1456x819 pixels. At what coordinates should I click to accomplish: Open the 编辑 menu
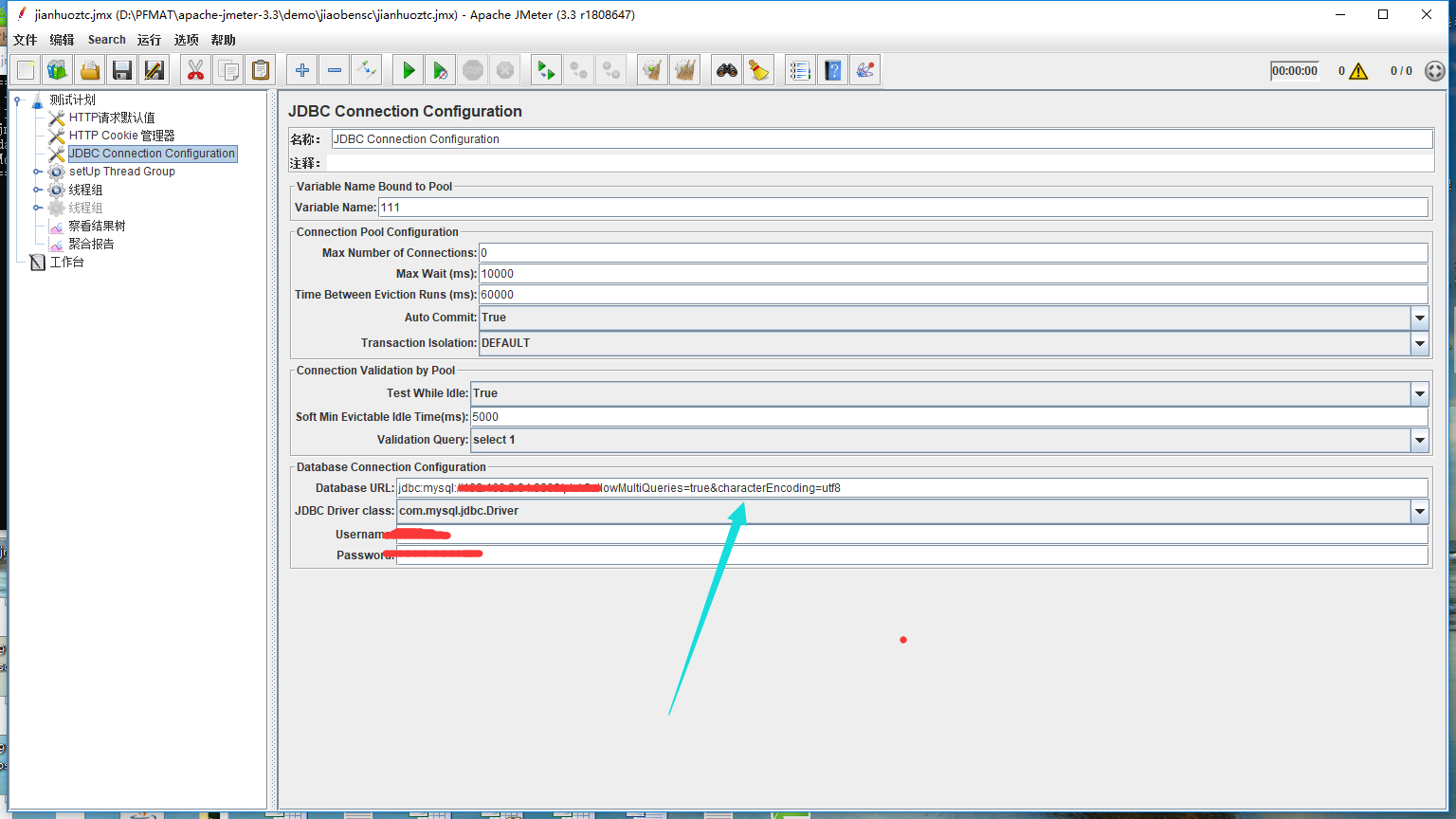pyautogui.click(x=62, y=40)
